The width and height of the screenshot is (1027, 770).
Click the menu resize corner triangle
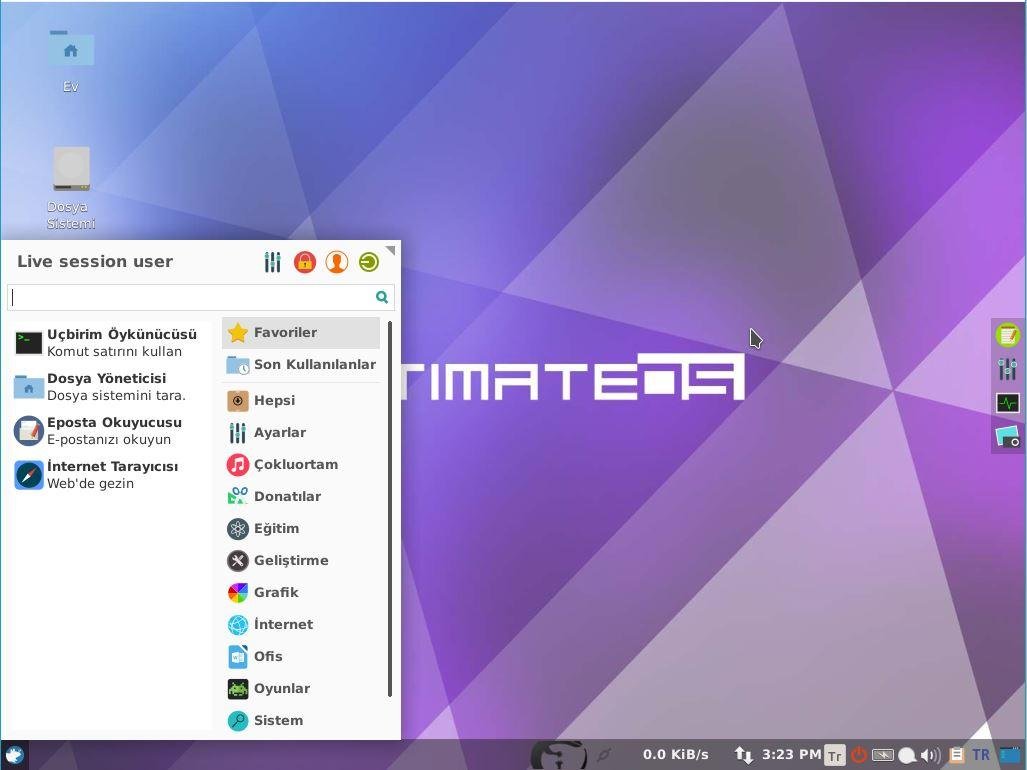(391, 249)
